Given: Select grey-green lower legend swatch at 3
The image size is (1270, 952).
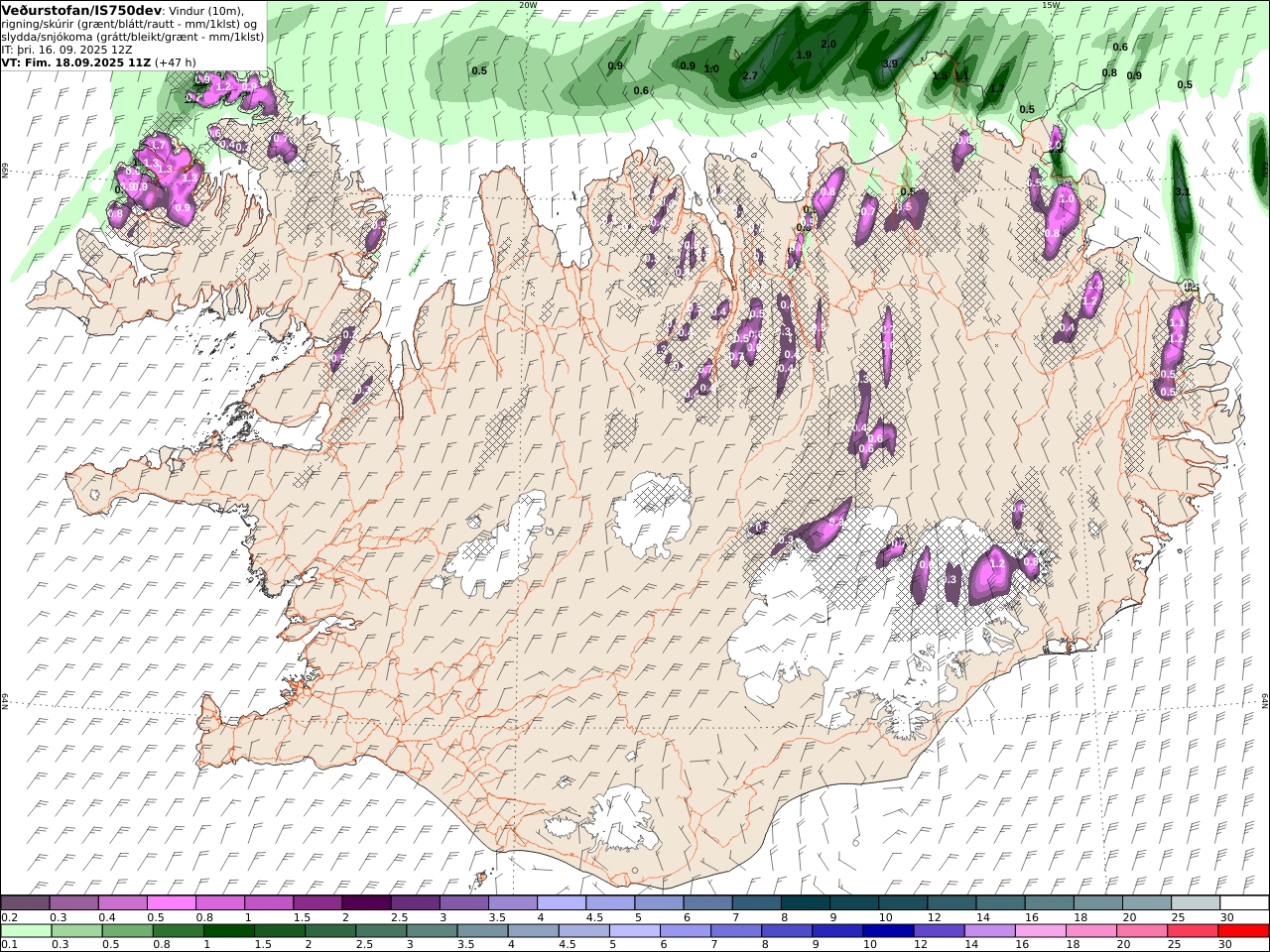Looking at the screenshot, I should tap(431, 931).
